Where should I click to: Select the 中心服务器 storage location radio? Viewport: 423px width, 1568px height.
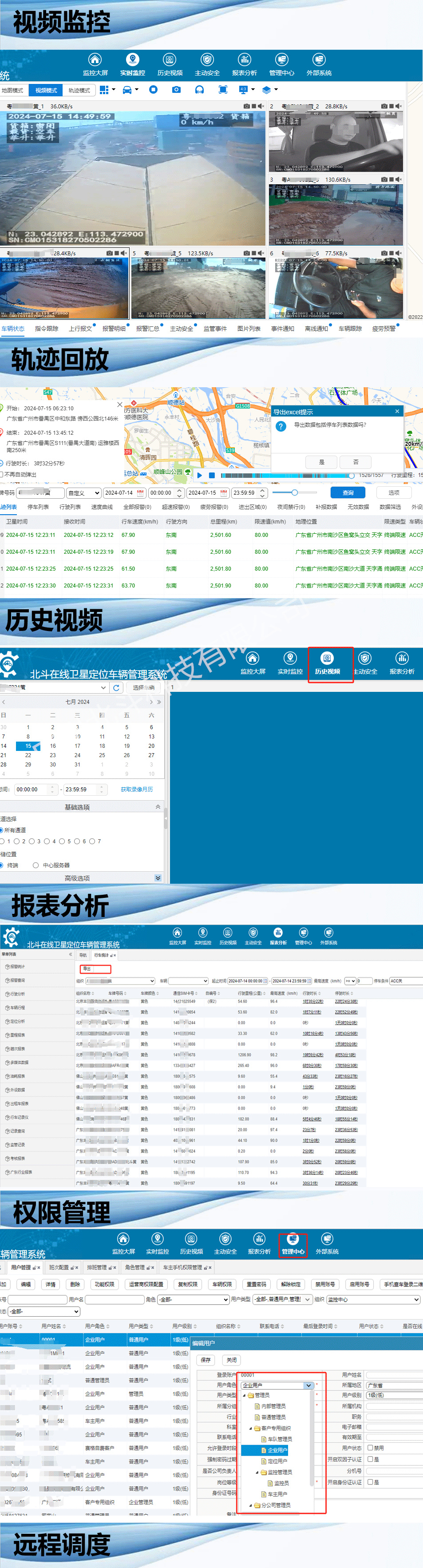(36, 865)
